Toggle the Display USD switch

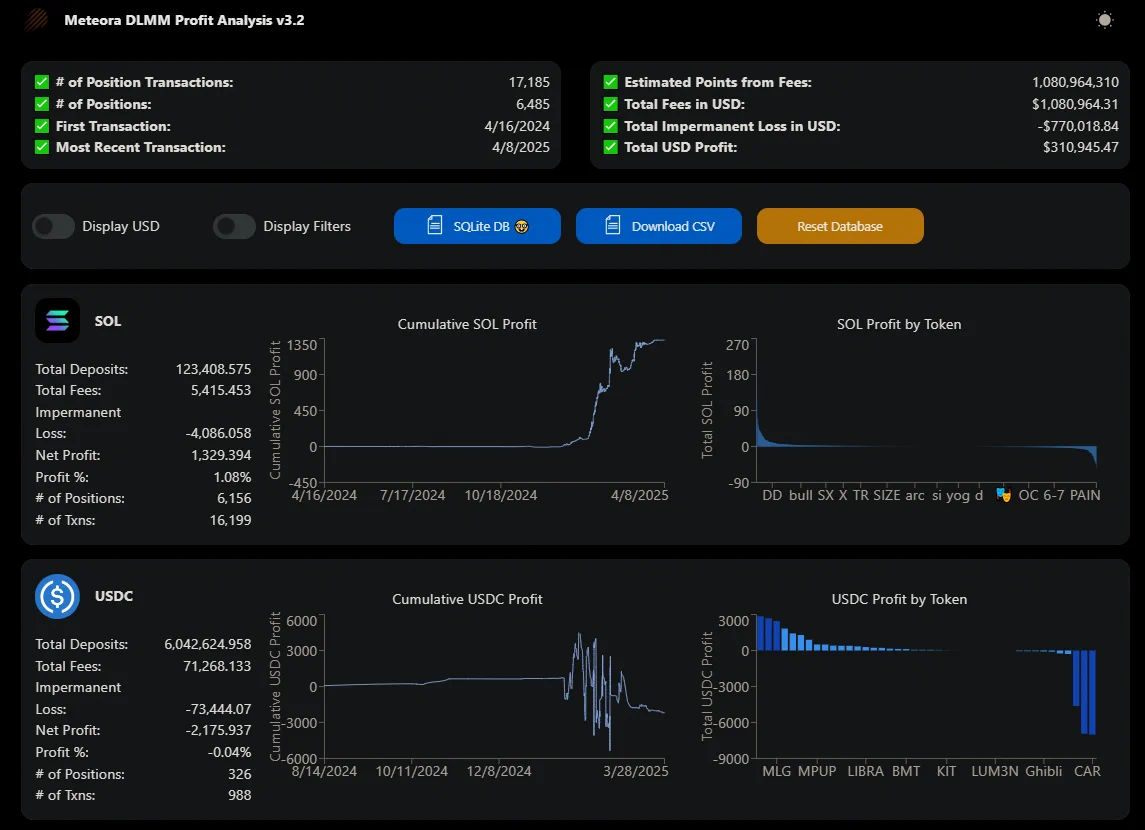53,226
